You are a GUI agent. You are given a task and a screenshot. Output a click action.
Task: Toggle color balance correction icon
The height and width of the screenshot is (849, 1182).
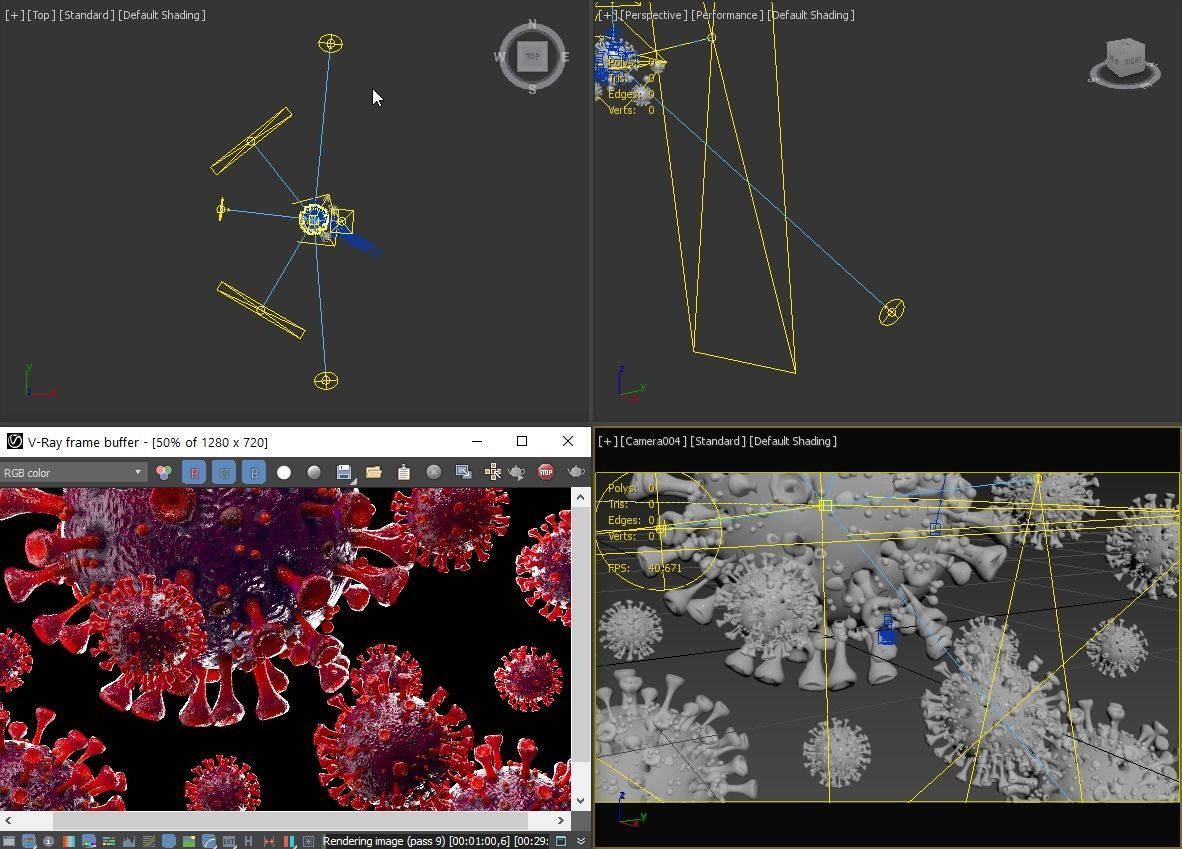pos(109,841)
